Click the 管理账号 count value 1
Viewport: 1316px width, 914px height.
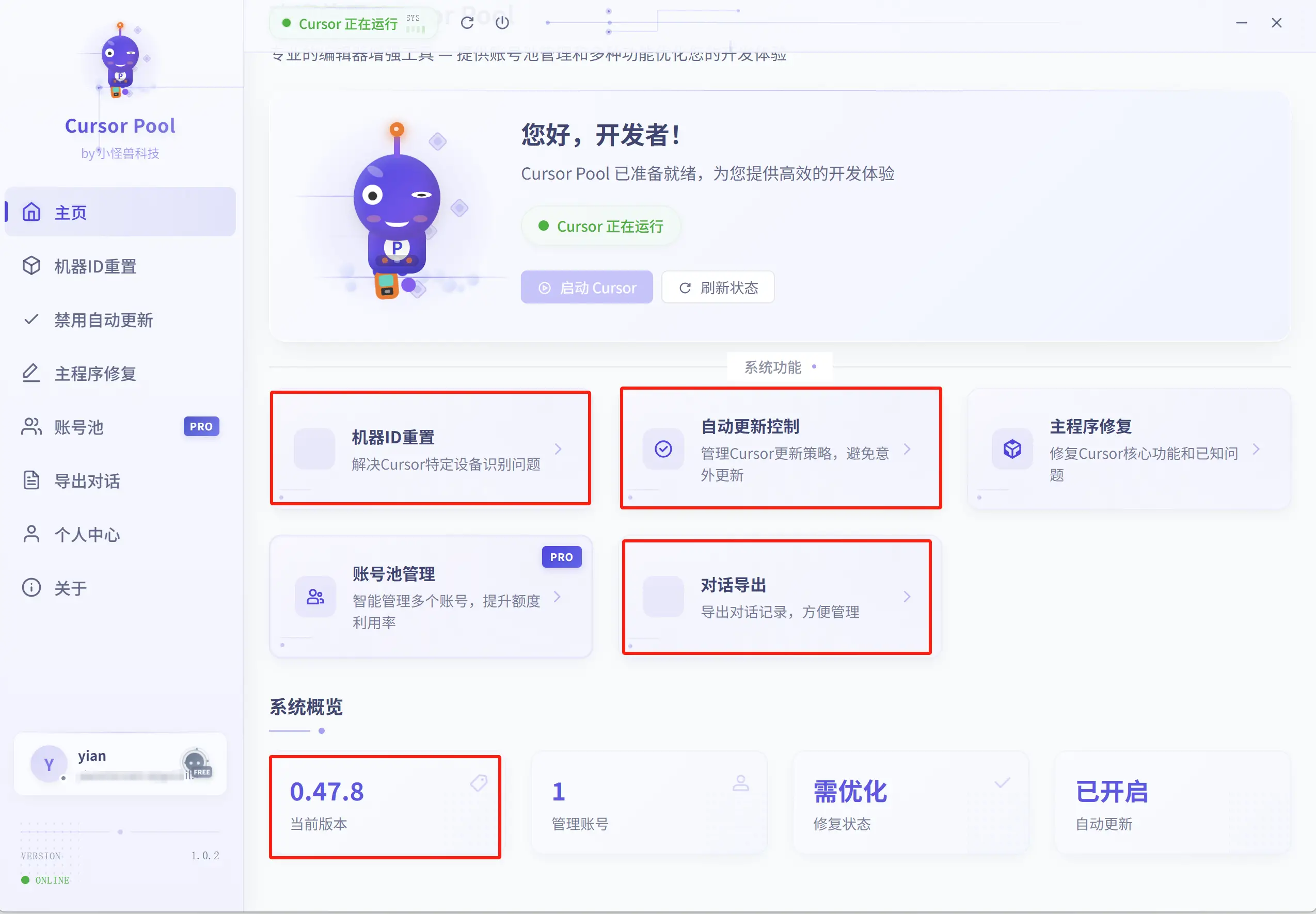(559, 792)
